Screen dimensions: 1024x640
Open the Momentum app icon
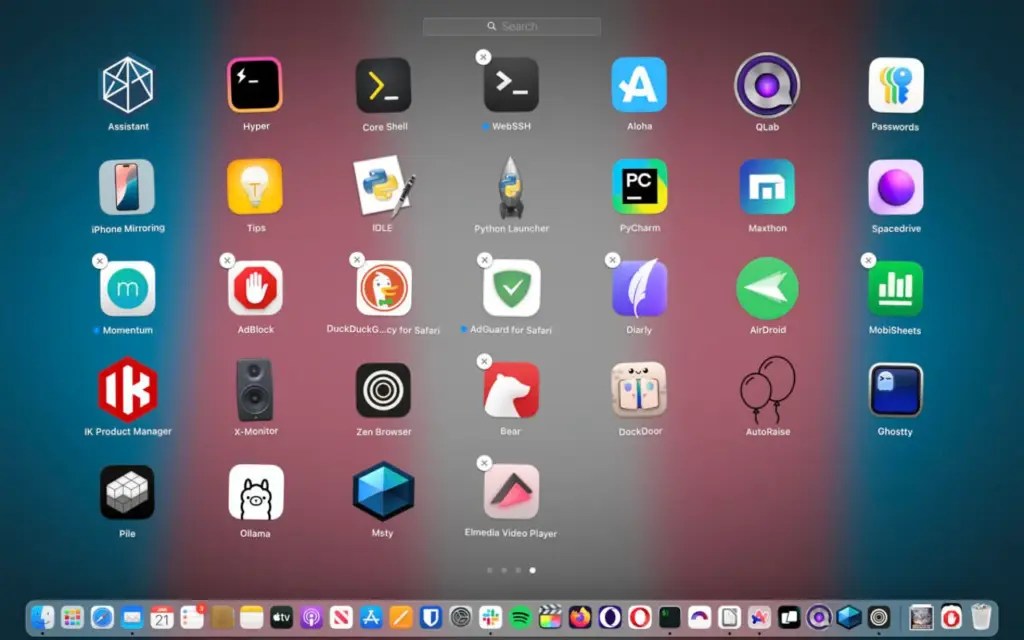(x=128, y=289)
